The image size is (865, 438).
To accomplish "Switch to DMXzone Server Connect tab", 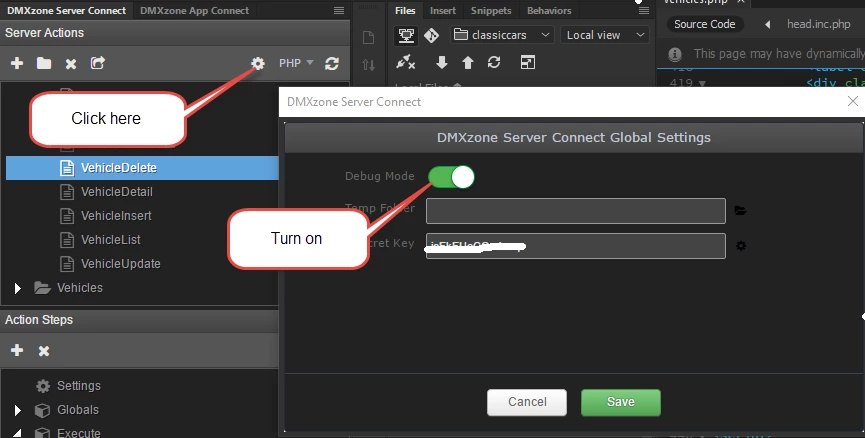I will [x=66, y=10].
